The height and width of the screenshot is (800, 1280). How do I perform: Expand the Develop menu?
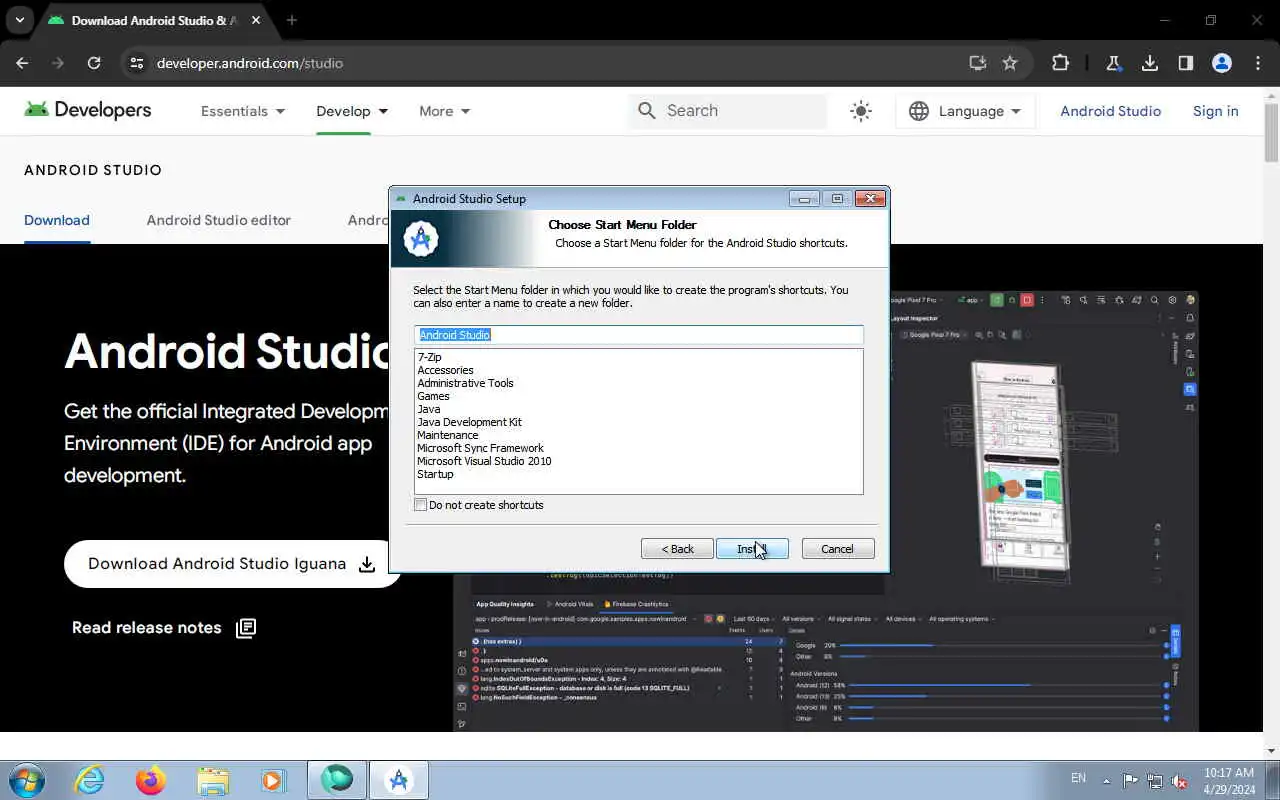point(352,111)
